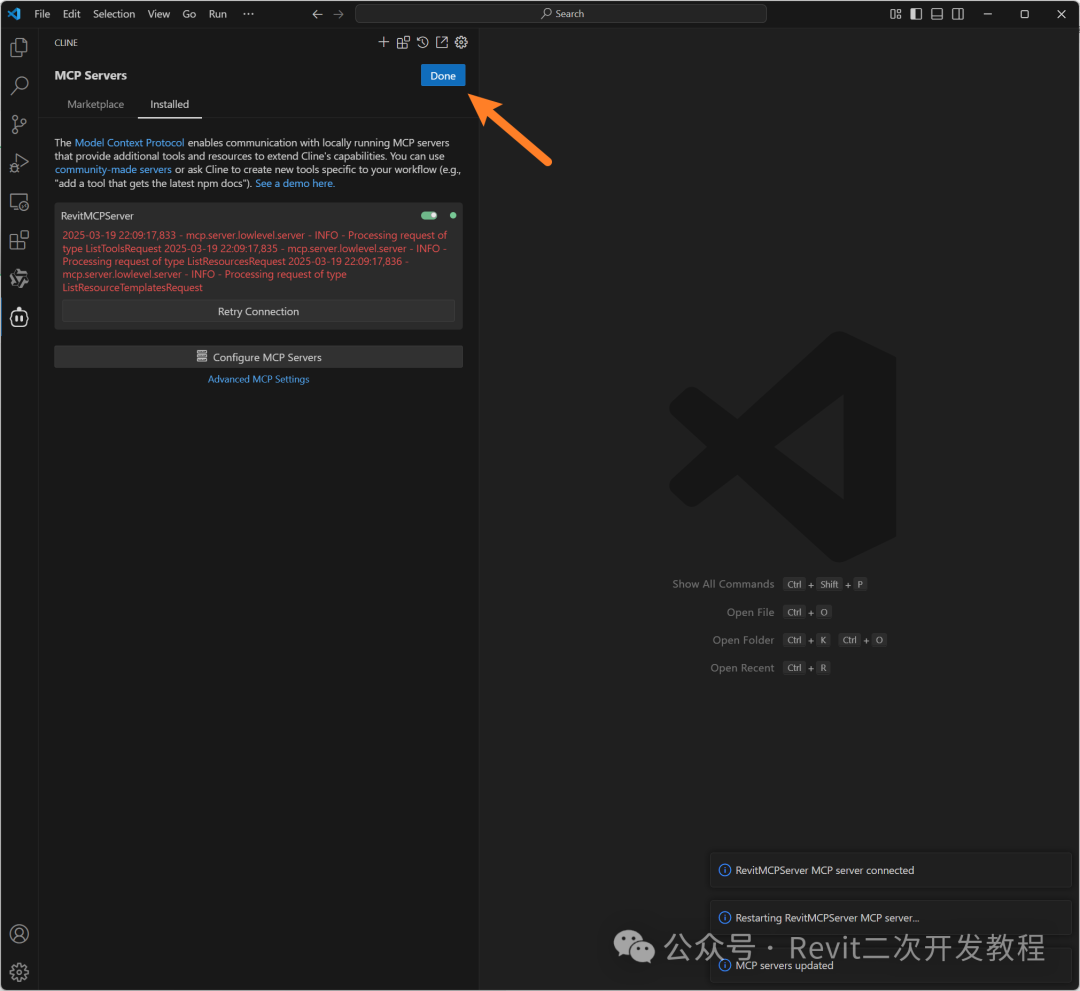Select the Installed tab
Viewport: 1080px width, 991px height.
click(x=169, y=104)
